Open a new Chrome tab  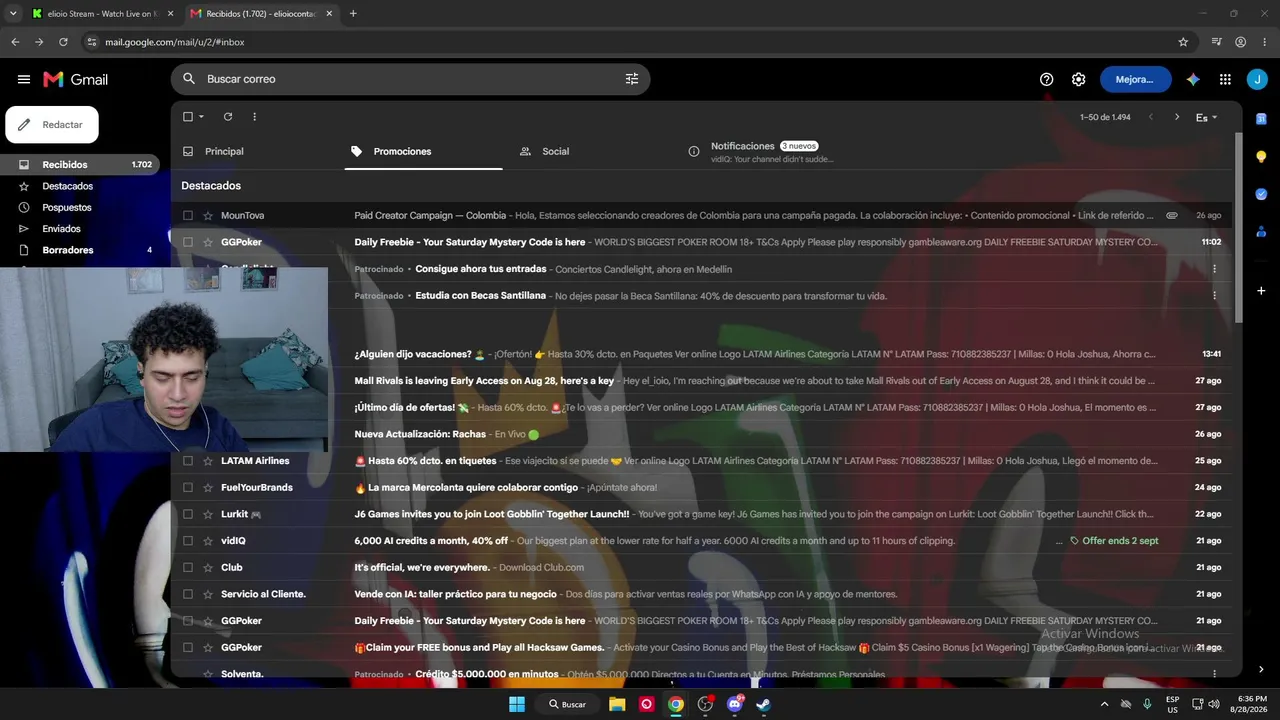tap(353, 14)
